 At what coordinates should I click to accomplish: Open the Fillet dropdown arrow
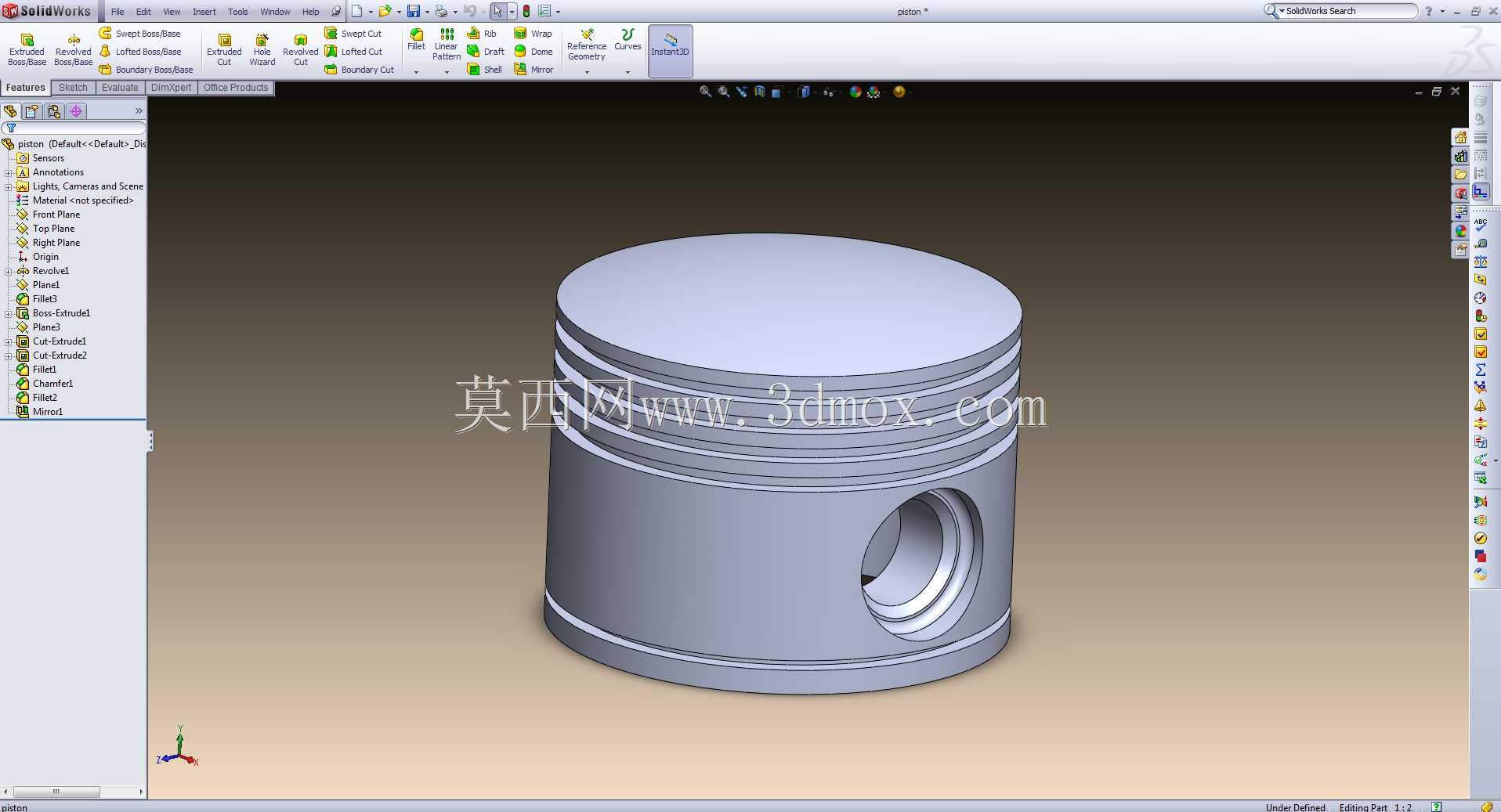coord(416,72)
